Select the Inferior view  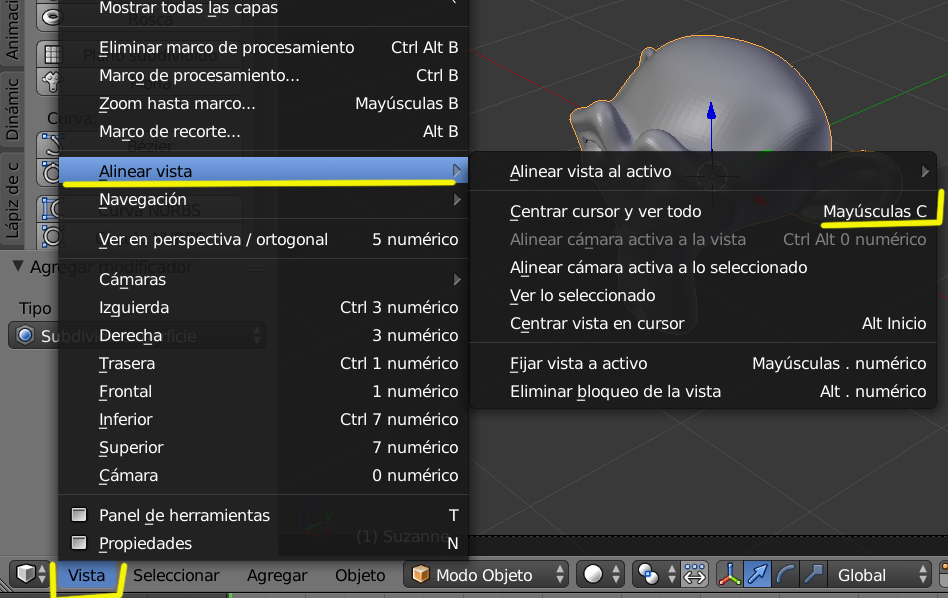[x=264, y=419]
